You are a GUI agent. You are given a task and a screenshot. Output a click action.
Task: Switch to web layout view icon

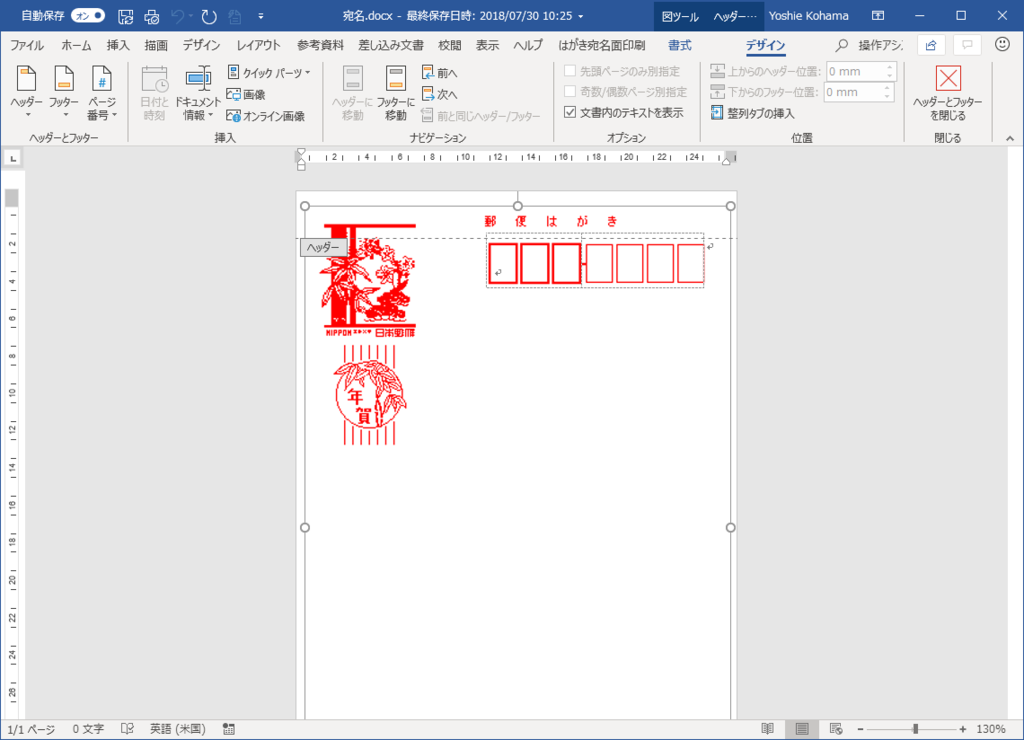836,729
